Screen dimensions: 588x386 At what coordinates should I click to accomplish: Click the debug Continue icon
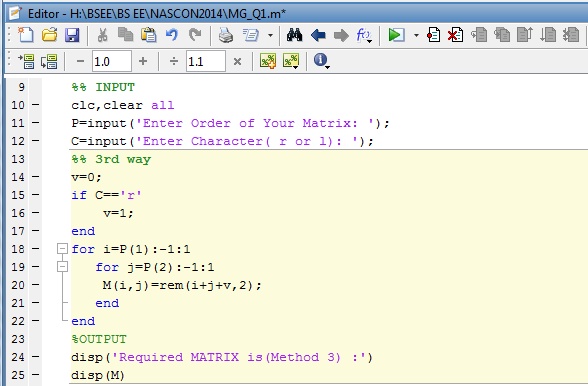pos(548,35)
